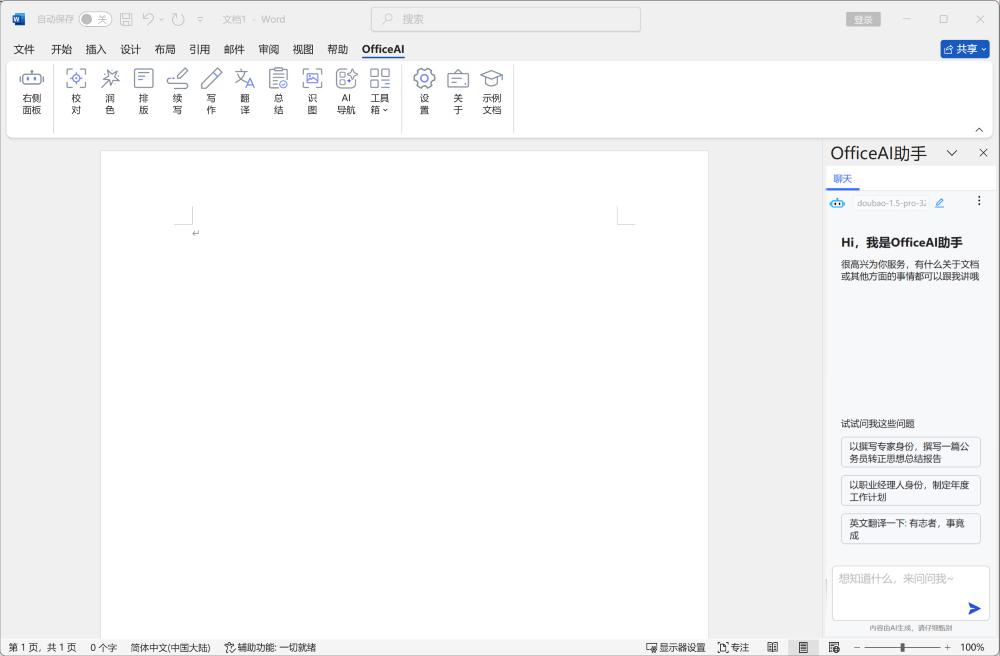This screenshot has height=656, width=1000.
Task: Click the zoom slider in status bar
Action: pyautogui.click(x=903, y=647)
